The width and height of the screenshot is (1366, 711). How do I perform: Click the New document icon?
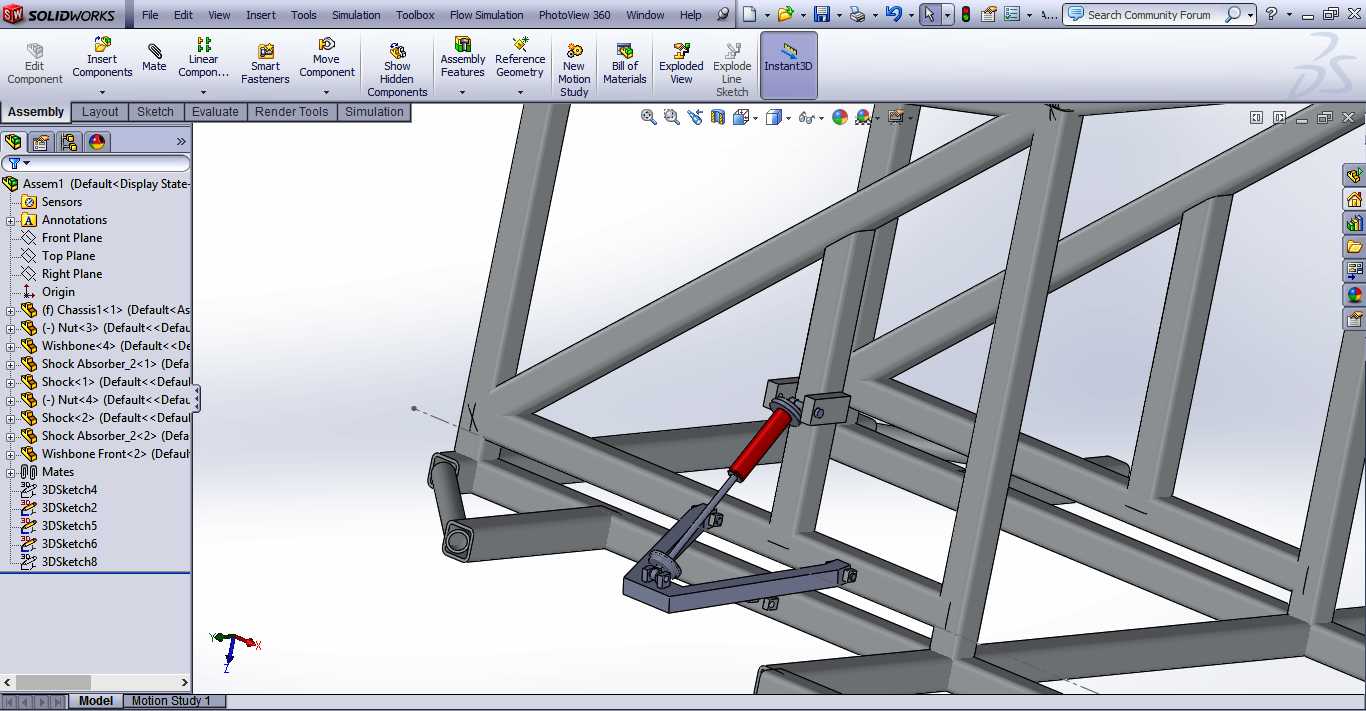pyautogui.click(x=750, y=14)
